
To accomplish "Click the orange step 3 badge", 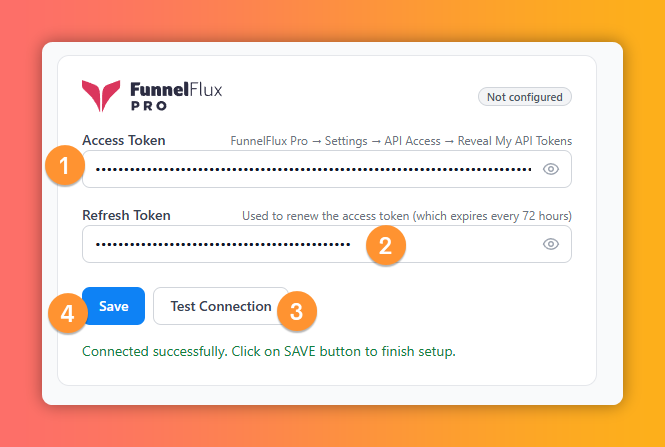I will (296, 311).
